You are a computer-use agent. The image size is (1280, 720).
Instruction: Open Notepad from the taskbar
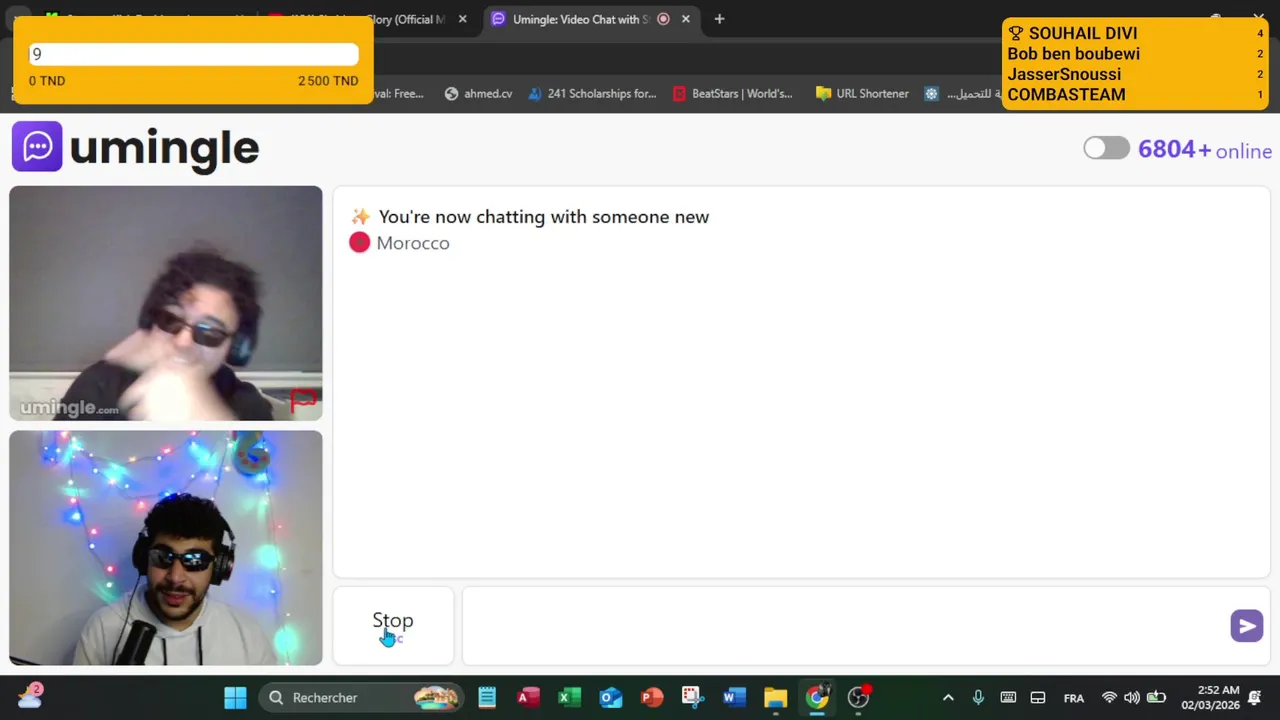tap(487, 698)
